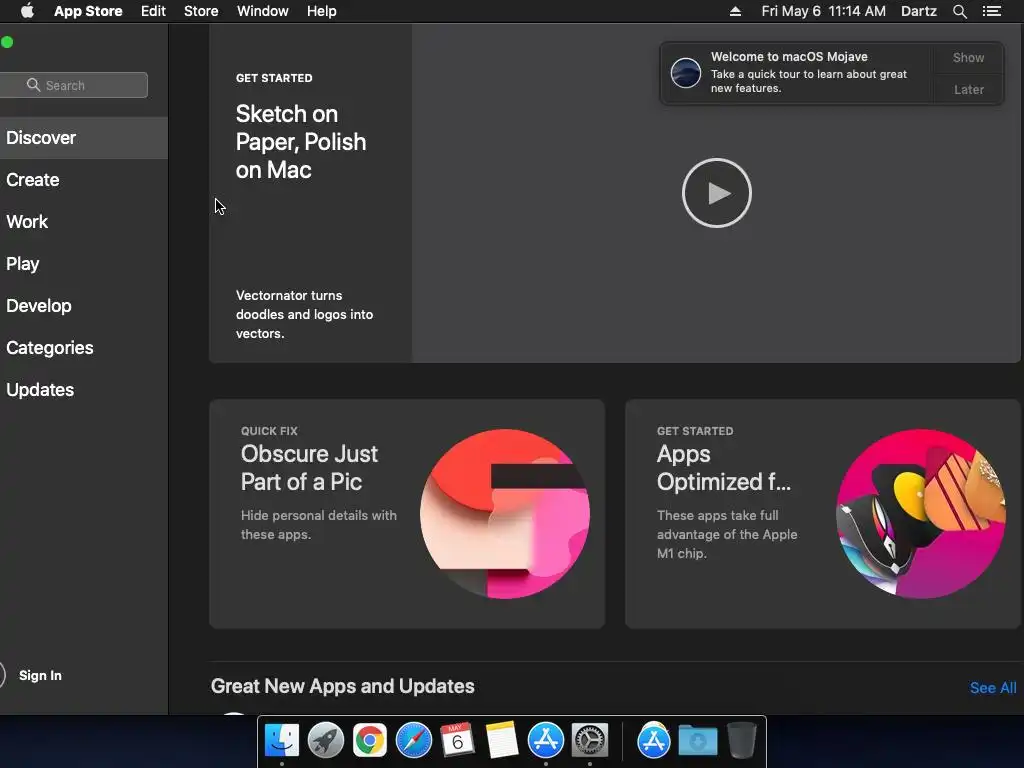Click 'These apps take full advantage' text
Viewport: 1024px width, 768px height.
click(x=727, y=534)
